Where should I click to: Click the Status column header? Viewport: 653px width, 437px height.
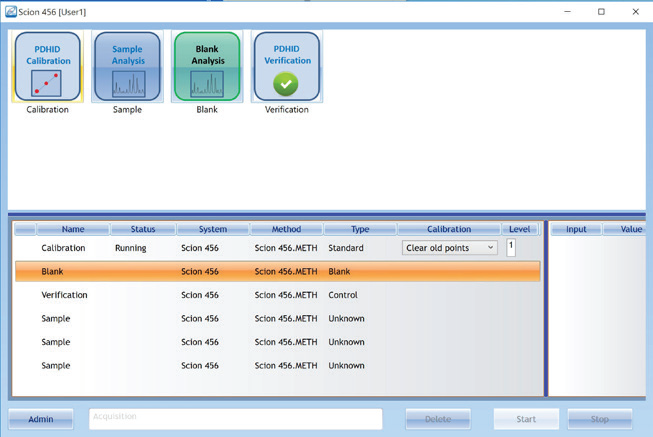(141, 229)
